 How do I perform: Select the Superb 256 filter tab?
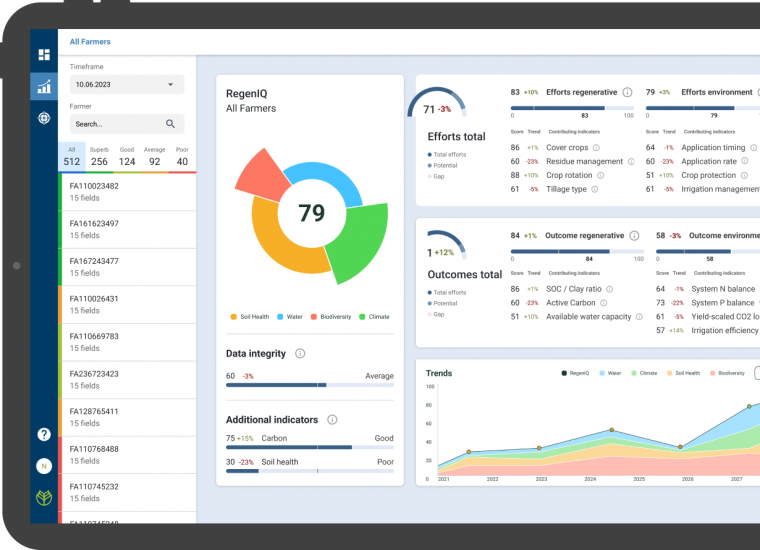coord(99,156)
